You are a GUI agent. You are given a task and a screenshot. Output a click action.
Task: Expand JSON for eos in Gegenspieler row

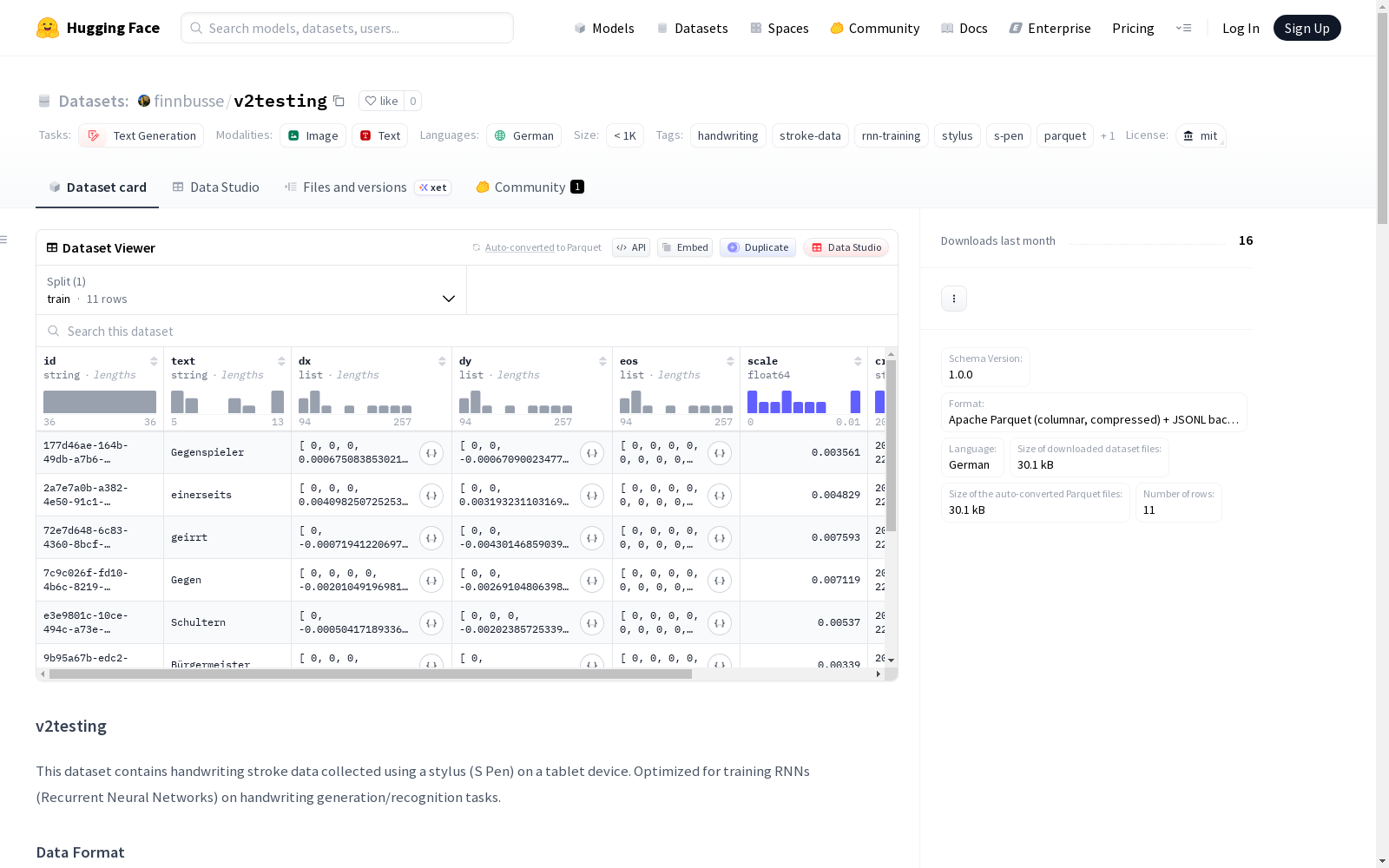[720, 453]
